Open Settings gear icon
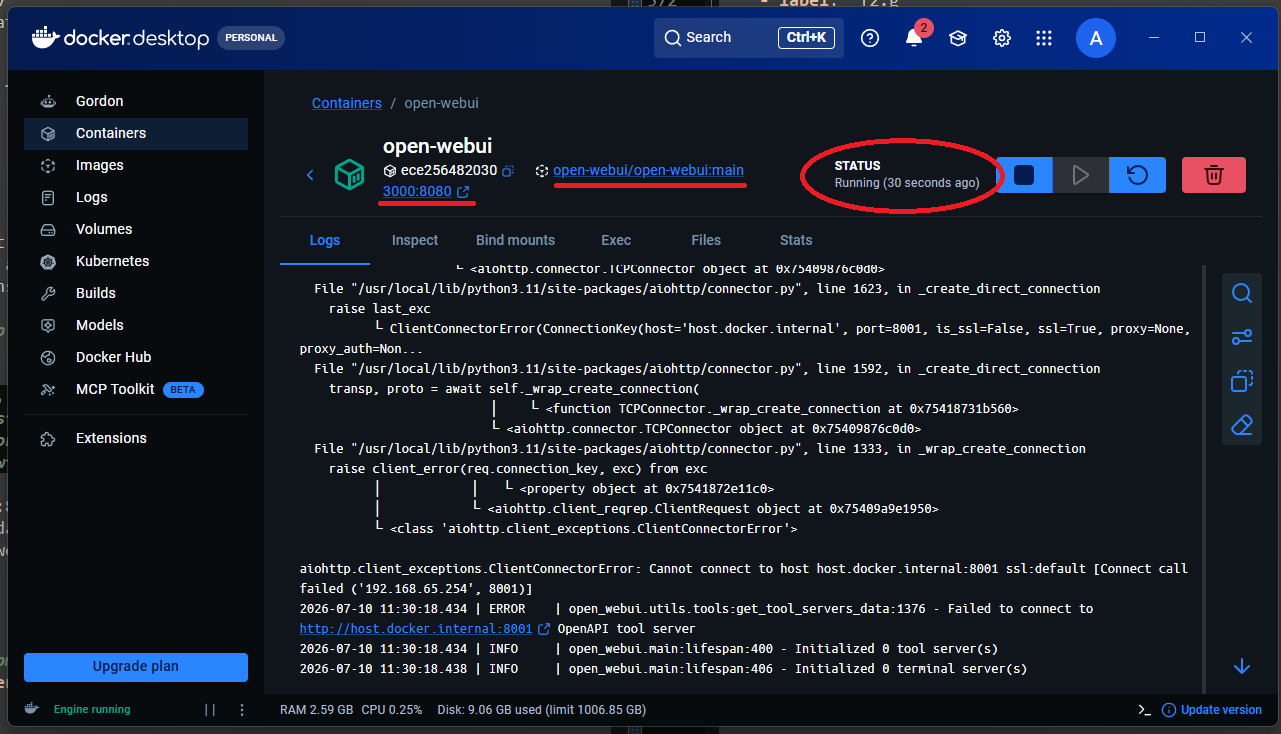Viewport: 1281px width, 734px height. click(1001, 38)
